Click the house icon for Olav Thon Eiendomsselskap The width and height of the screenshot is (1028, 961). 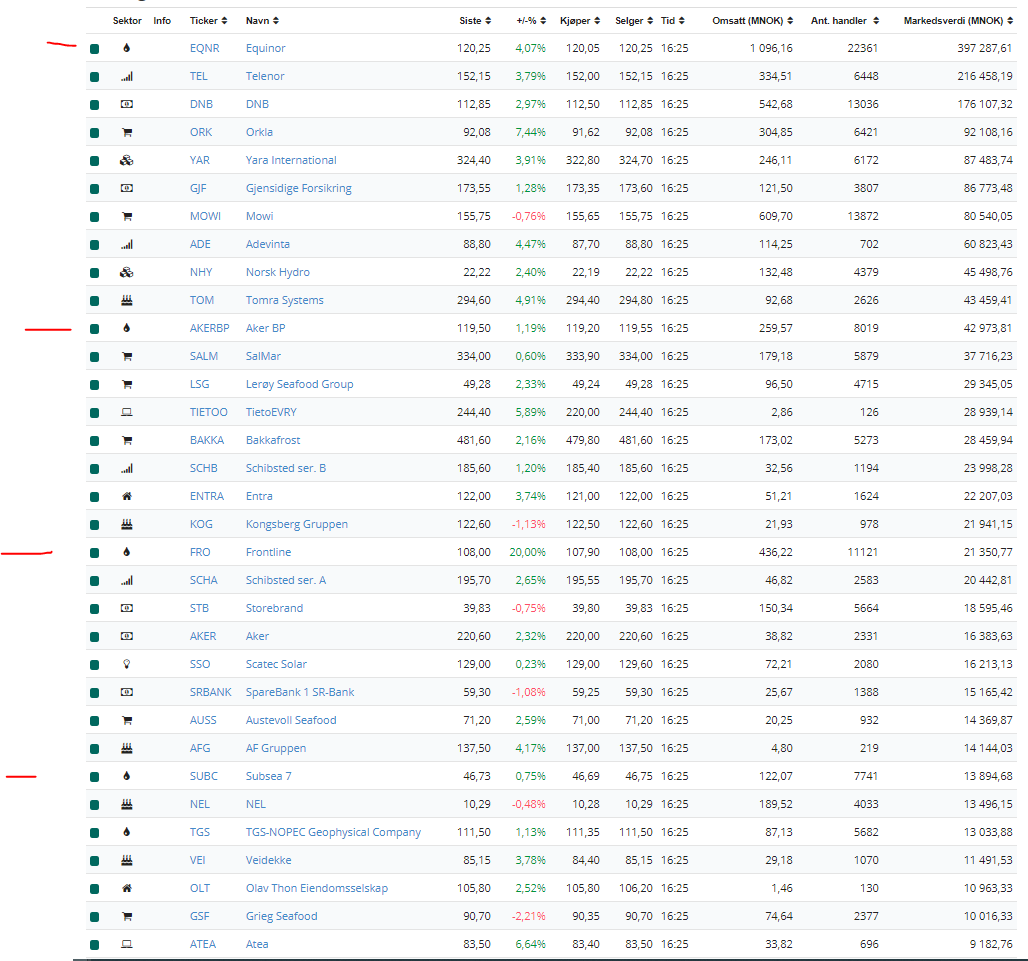point(127,888)
